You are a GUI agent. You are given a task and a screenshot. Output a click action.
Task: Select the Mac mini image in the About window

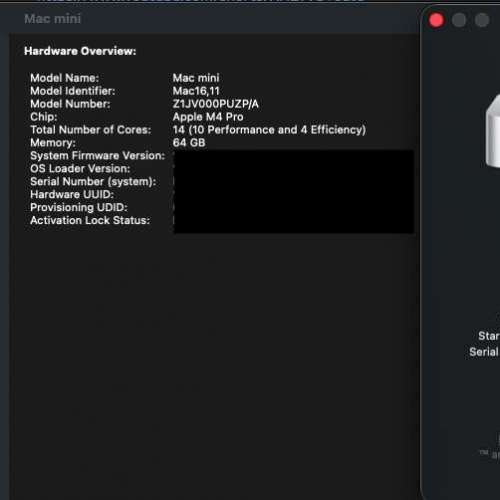[492, 132]
